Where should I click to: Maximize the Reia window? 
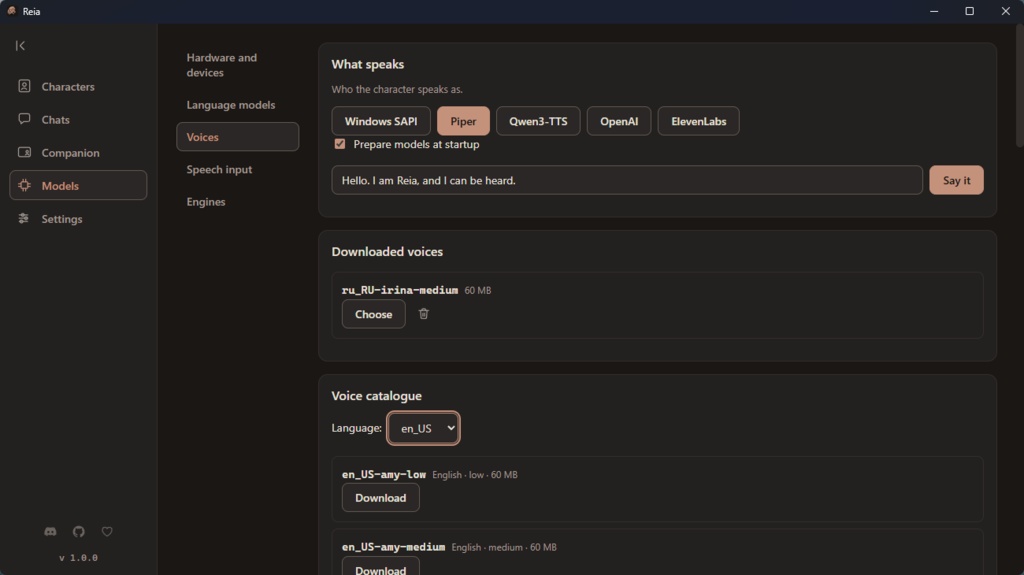tap(969, 11)
